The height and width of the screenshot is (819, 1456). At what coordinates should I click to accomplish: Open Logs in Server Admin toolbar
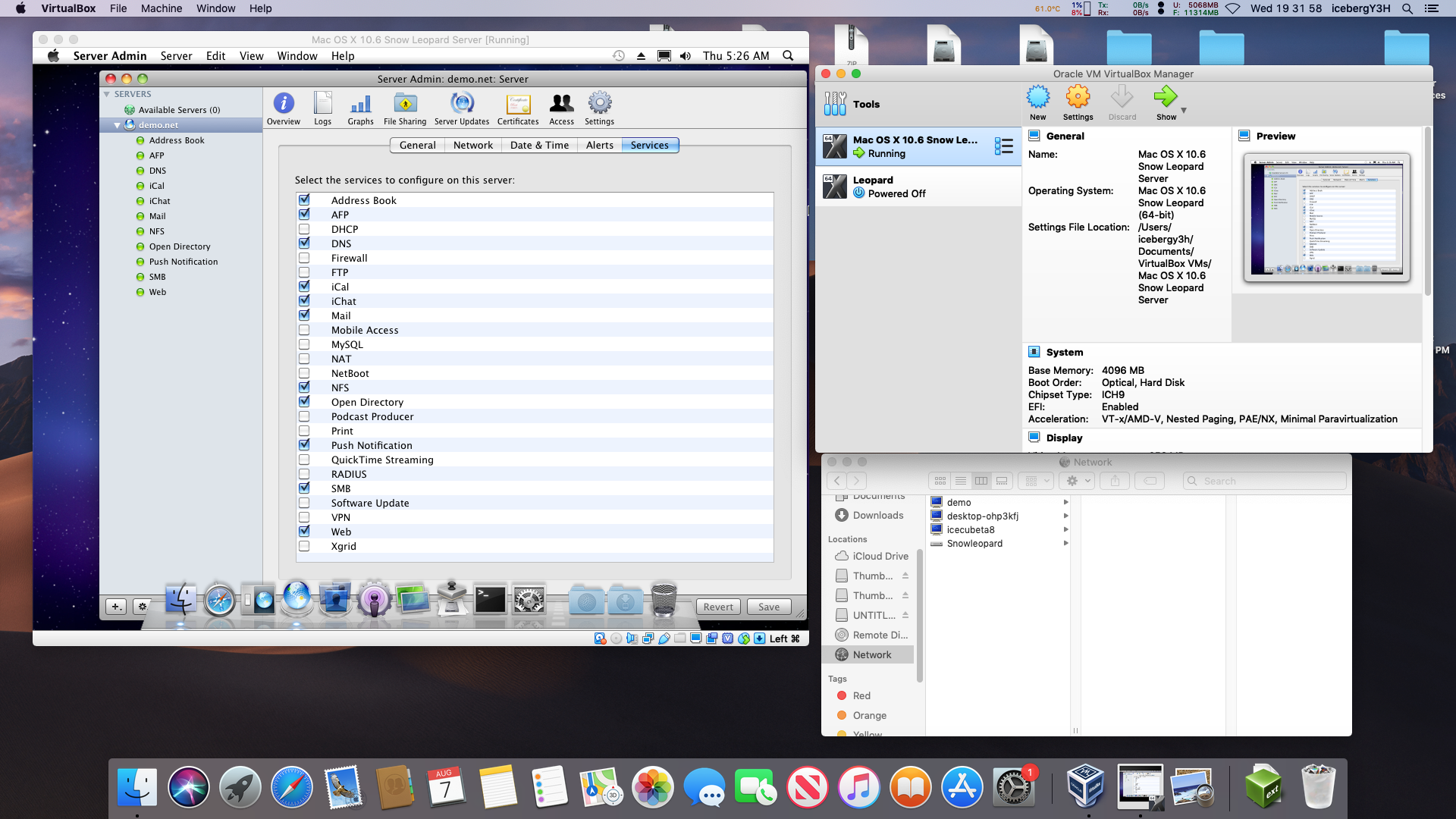[323, 108]
